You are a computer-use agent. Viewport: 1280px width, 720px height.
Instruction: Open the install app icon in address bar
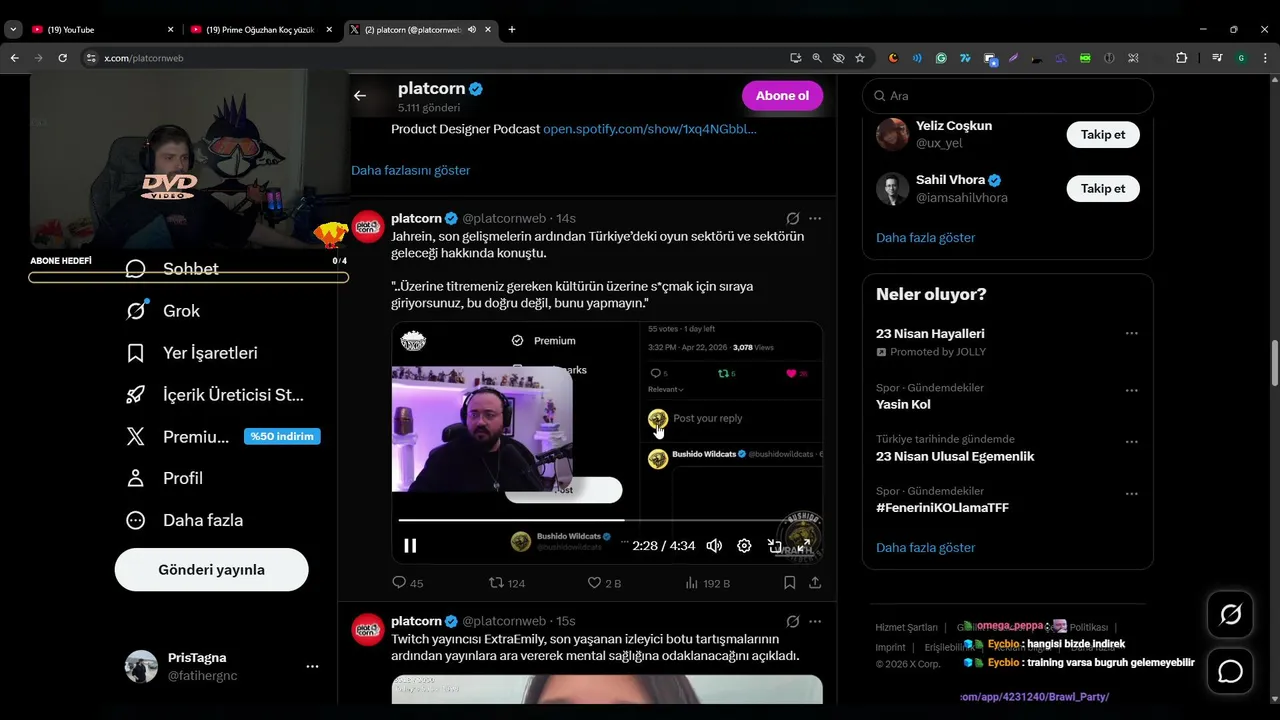[x=796, y=58]
